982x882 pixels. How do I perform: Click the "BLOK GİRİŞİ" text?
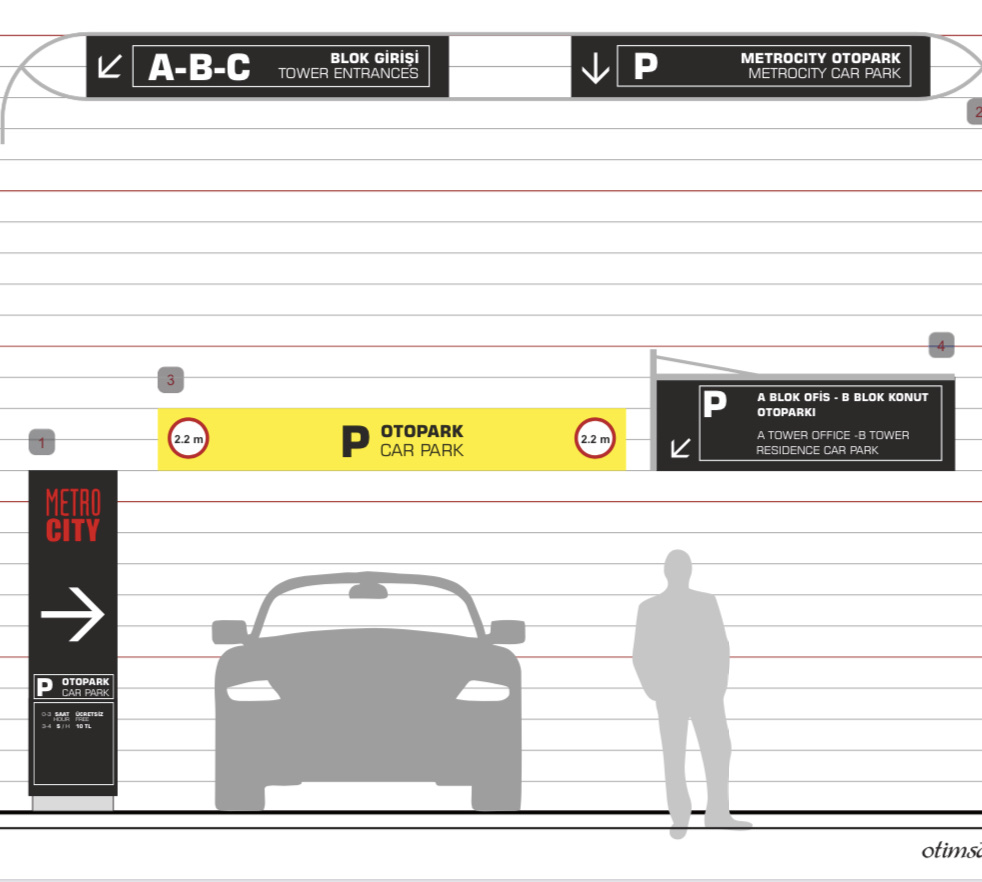click(x=375, y=58)
